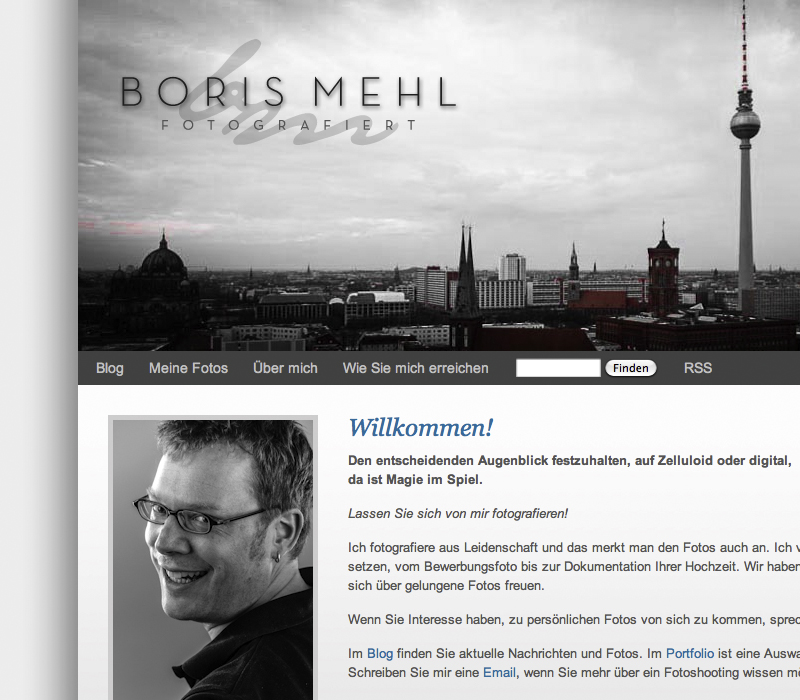
Task: Click the Finden search button
Action: point(631,368)
